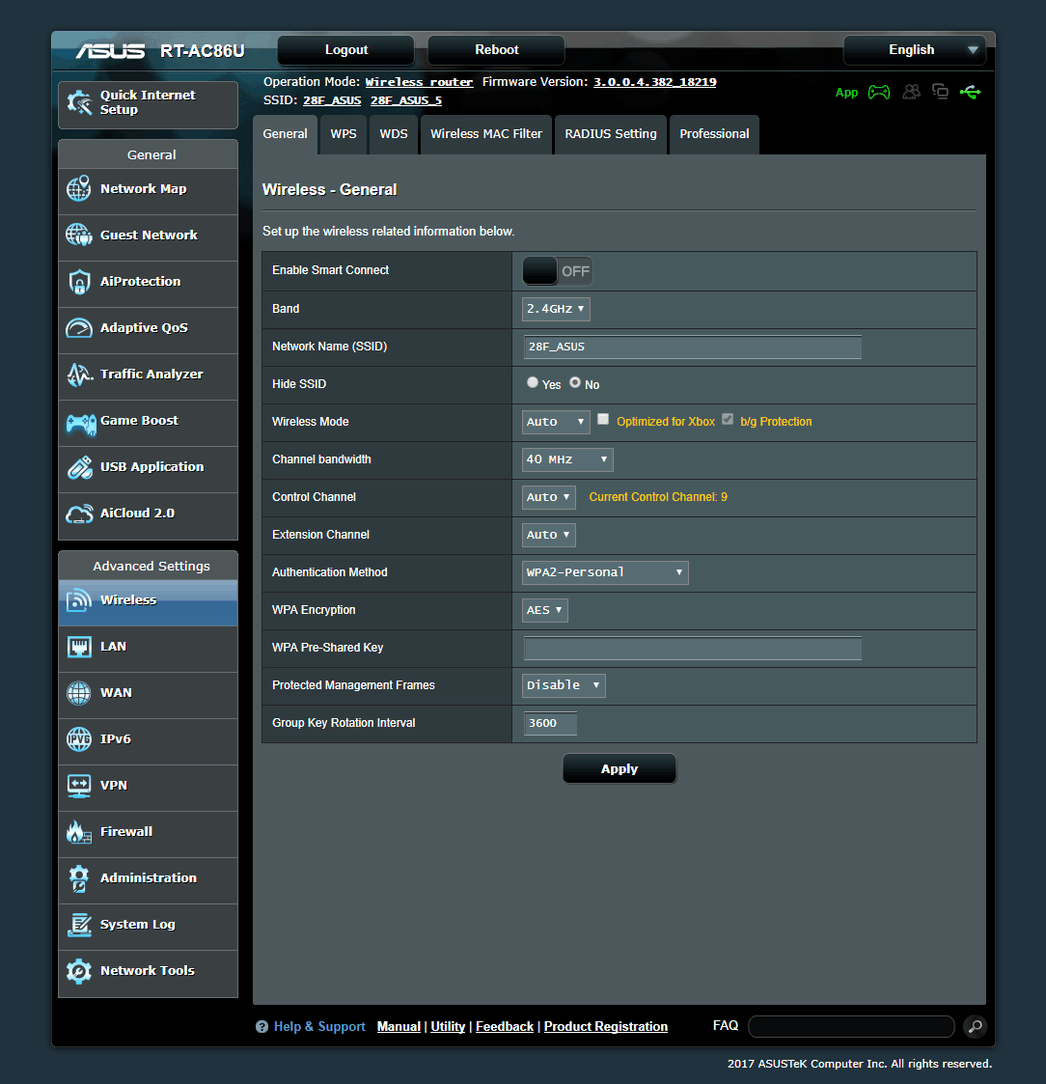The width and height of the screenshot is (1046, 1084).
Task: Click the Adaptive QoS gauge icon
Action: 79,328
